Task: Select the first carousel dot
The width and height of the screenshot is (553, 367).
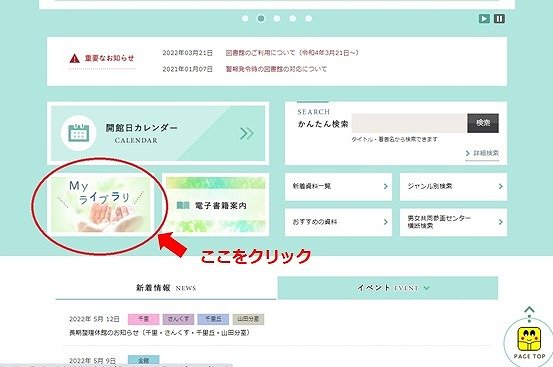Action: pyautogui.click(x=245, y=18)
